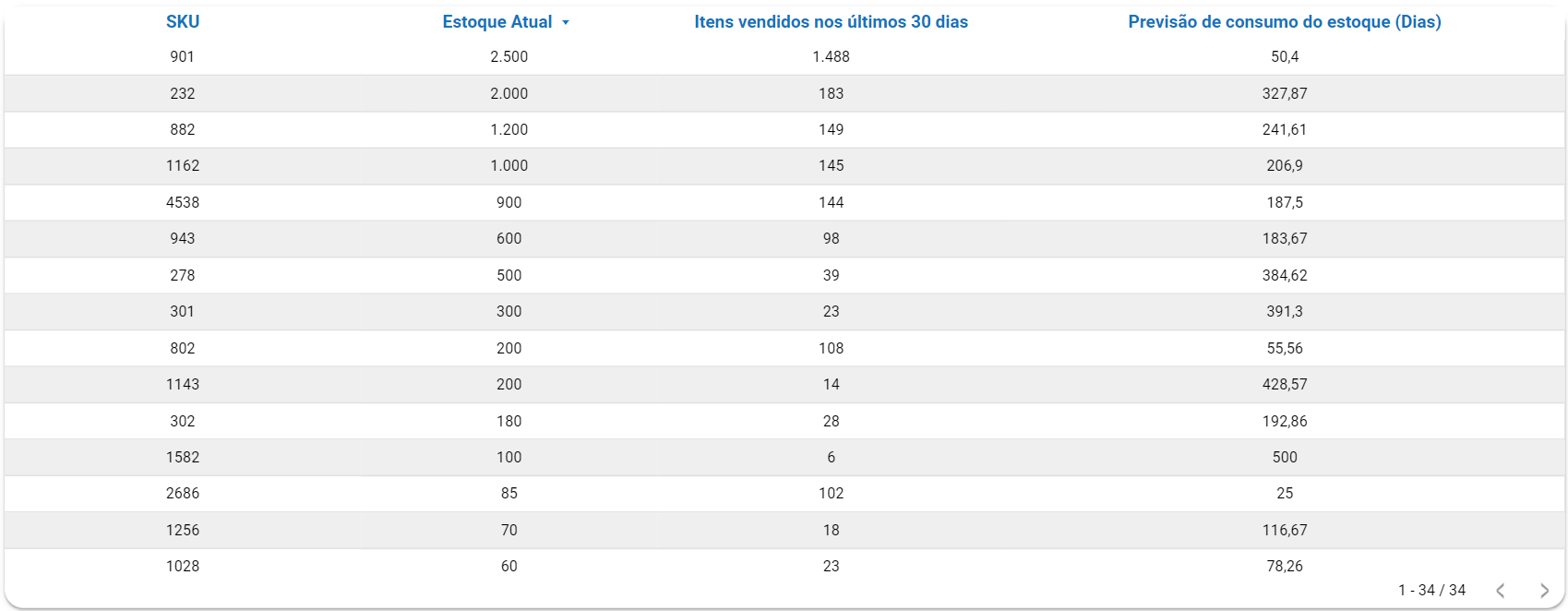The height and width of the screenshot is (611, 1568).
Task: Select stock value 1.200 for SKU 882
Action: pos(509,130)
